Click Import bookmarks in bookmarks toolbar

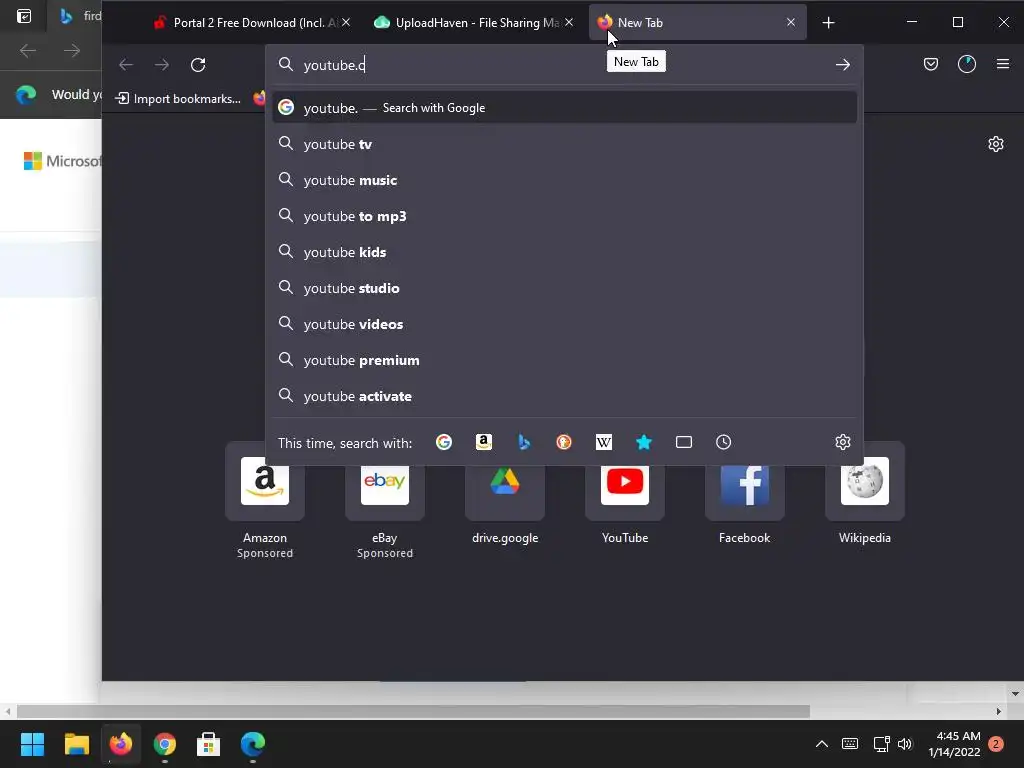[x=178, y=99]
